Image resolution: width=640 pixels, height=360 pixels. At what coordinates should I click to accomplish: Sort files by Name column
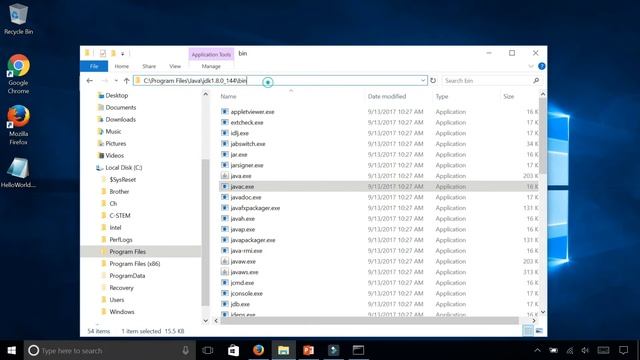click(x=228, y=96)
